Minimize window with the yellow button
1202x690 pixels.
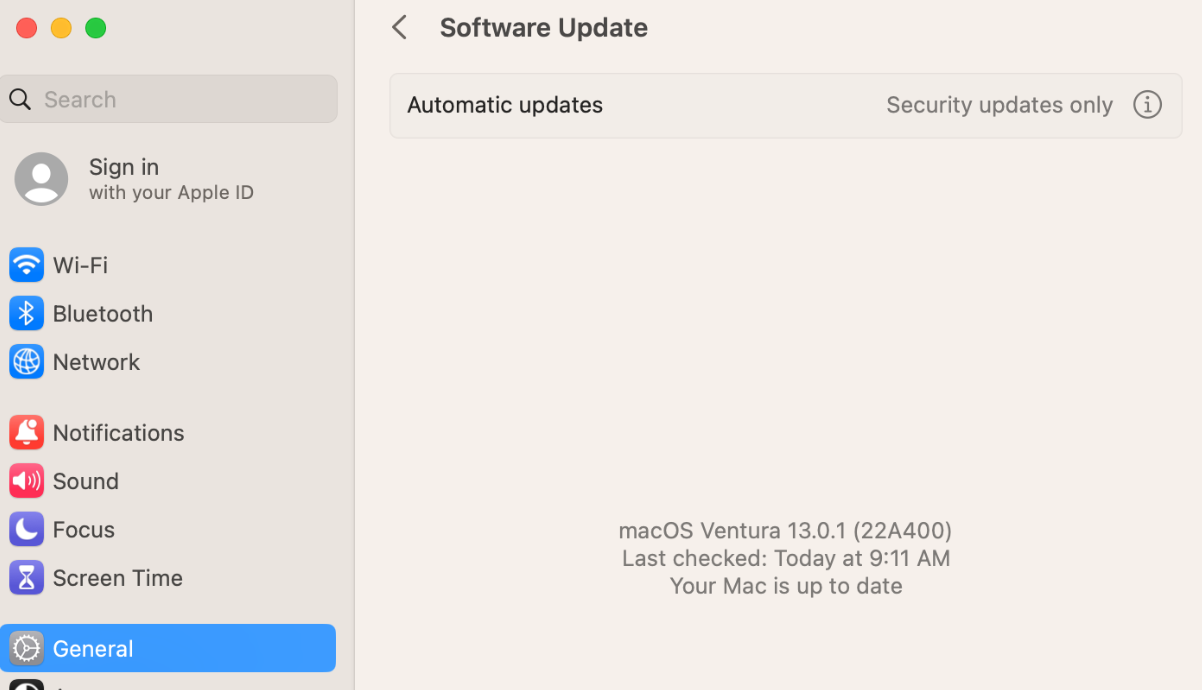(x=61, y=28)
